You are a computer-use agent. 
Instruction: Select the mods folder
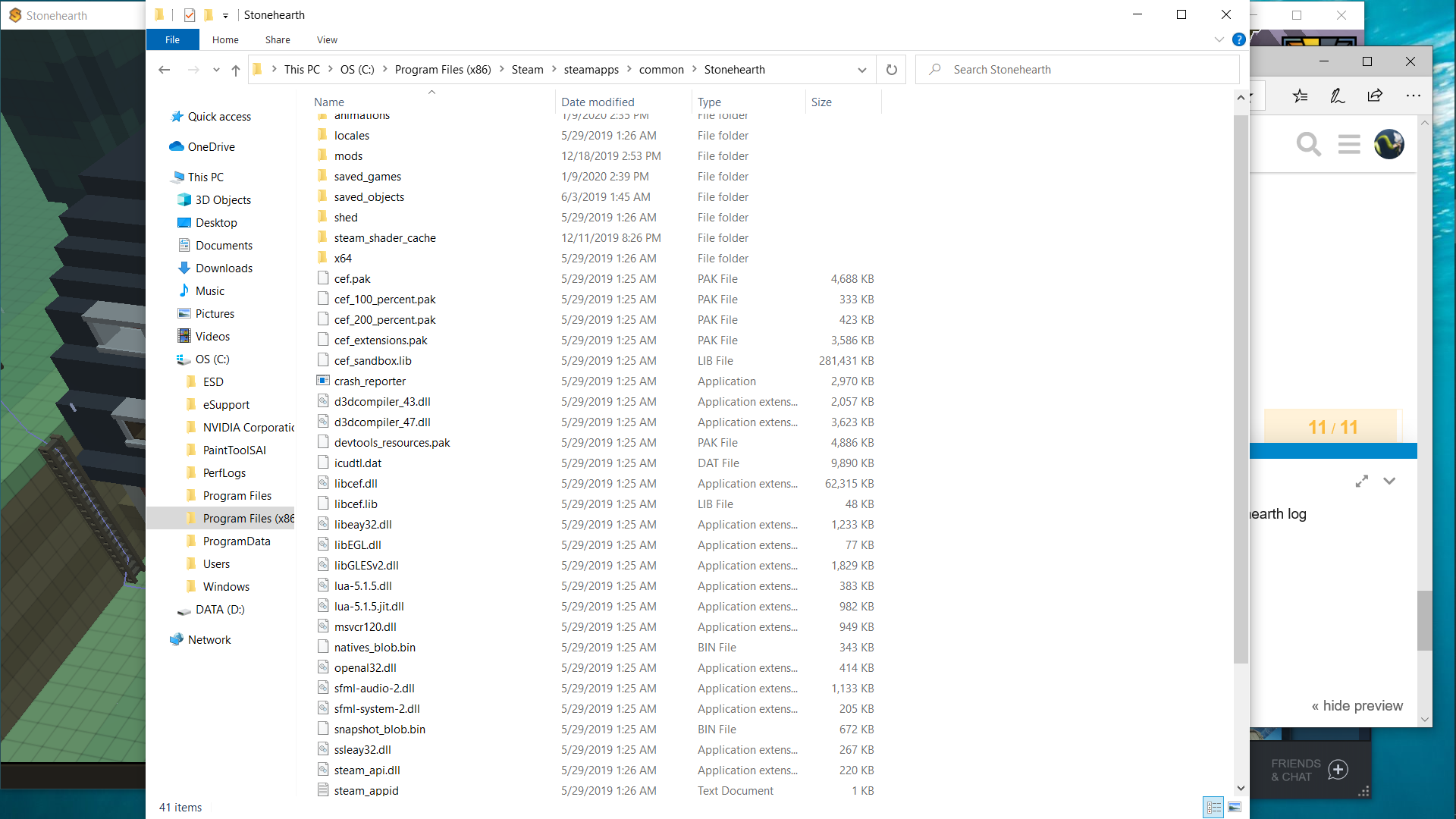tap(348, 156)
